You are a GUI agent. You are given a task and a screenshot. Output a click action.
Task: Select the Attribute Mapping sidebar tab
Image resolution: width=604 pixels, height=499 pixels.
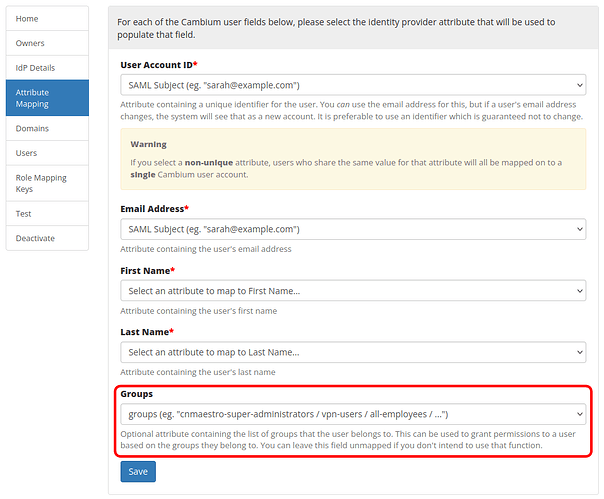[x=47, y=98]
